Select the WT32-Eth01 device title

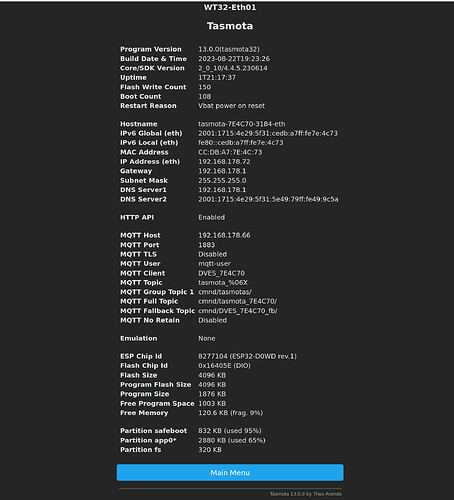pyautogui.click(x=230, y=7)
